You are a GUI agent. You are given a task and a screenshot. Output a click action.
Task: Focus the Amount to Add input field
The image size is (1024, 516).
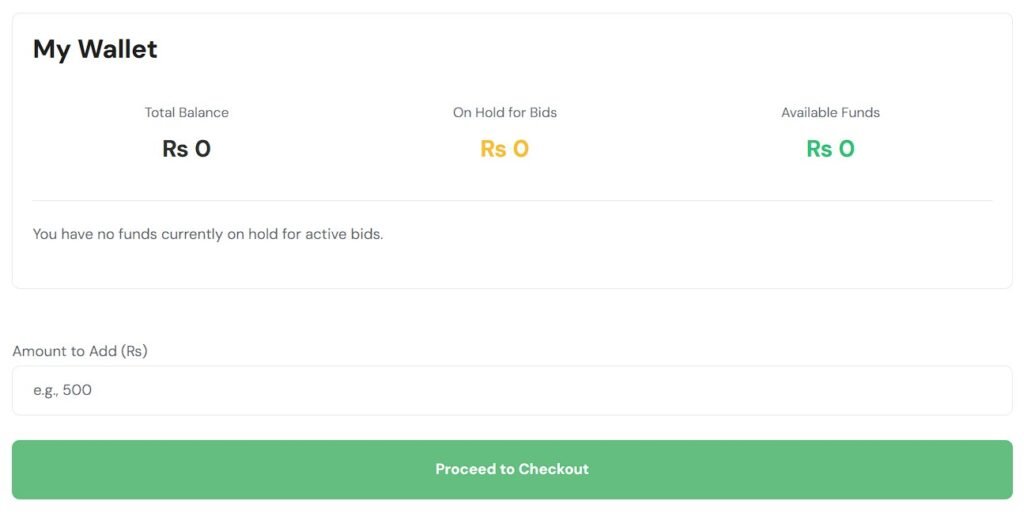512,390
